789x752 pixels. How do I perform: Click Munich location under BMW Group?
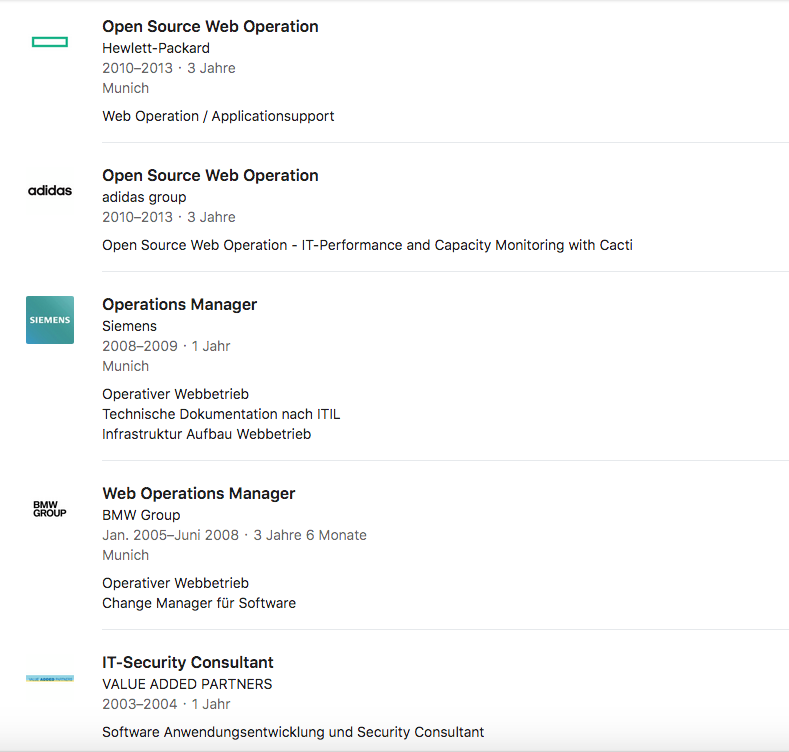pos(126,556)
